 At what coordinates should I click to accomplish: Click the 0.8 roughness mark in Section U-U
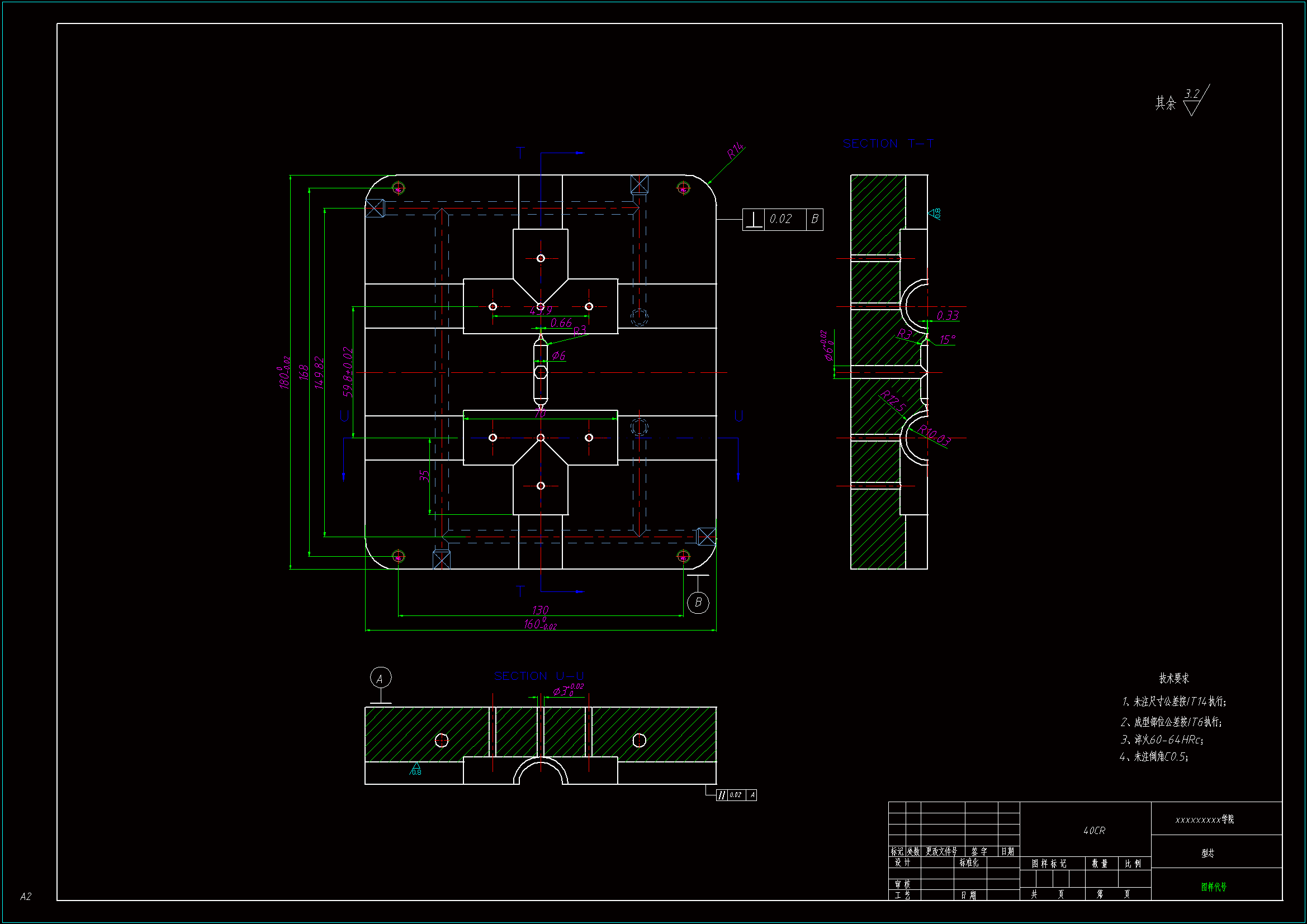[x=416, y=770]
